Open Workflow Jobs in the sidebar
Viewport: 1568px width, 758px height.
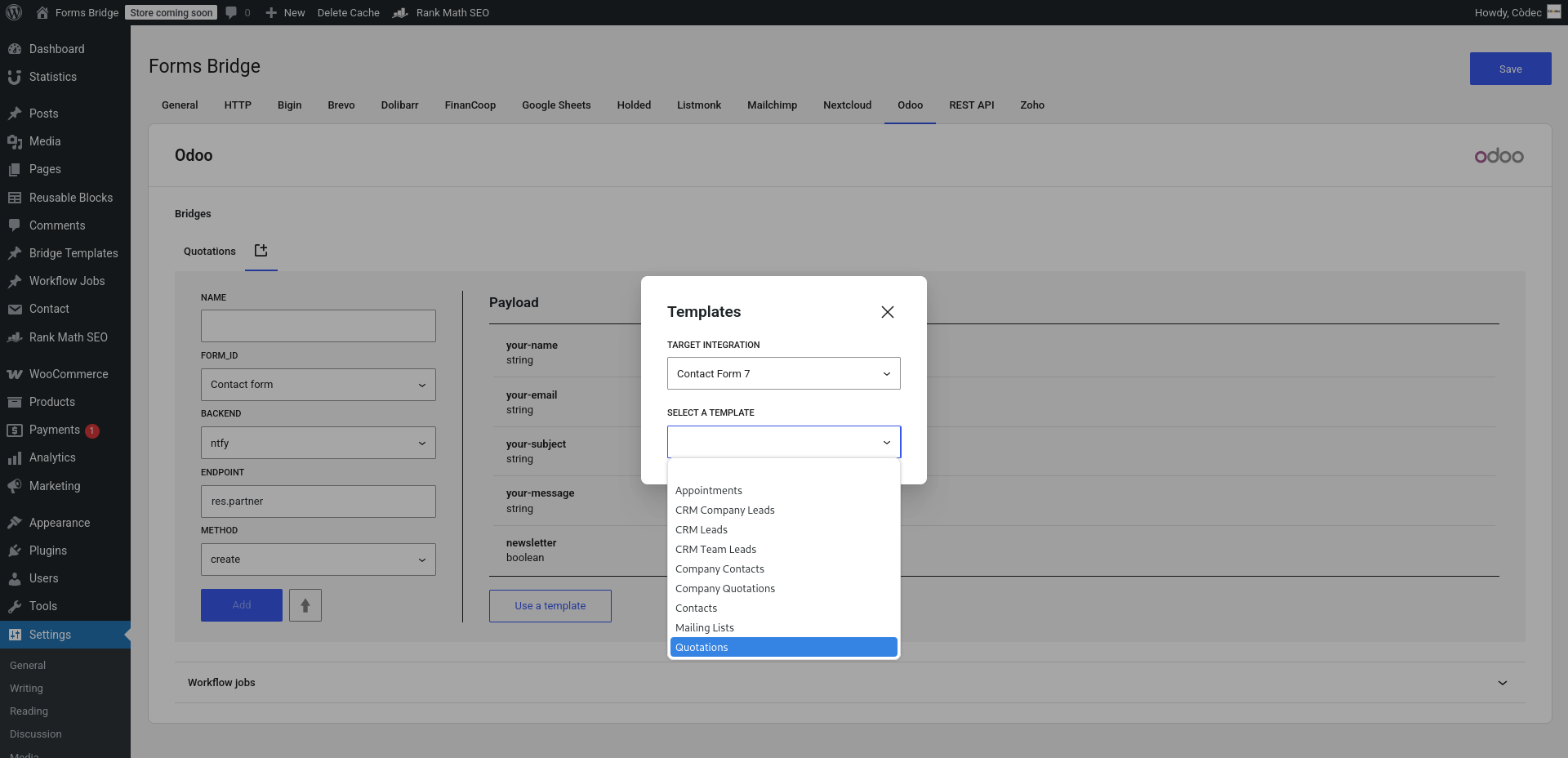(x=65, y=281)
